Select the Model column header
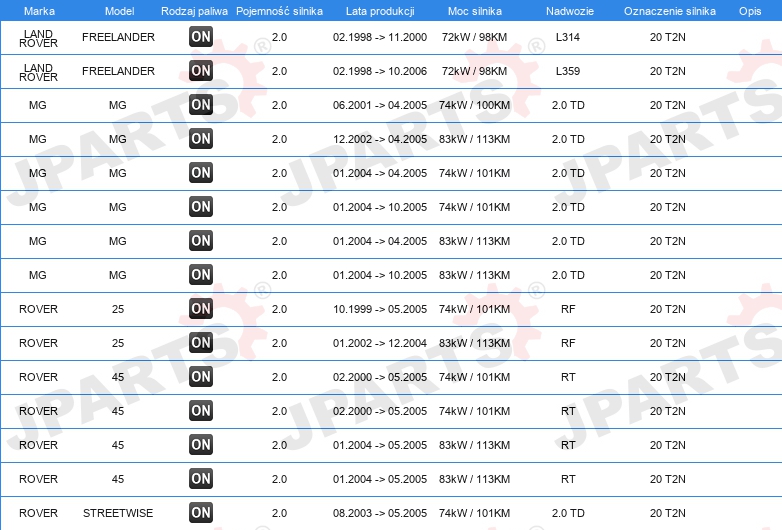782x530 pixels. (119, 11)
